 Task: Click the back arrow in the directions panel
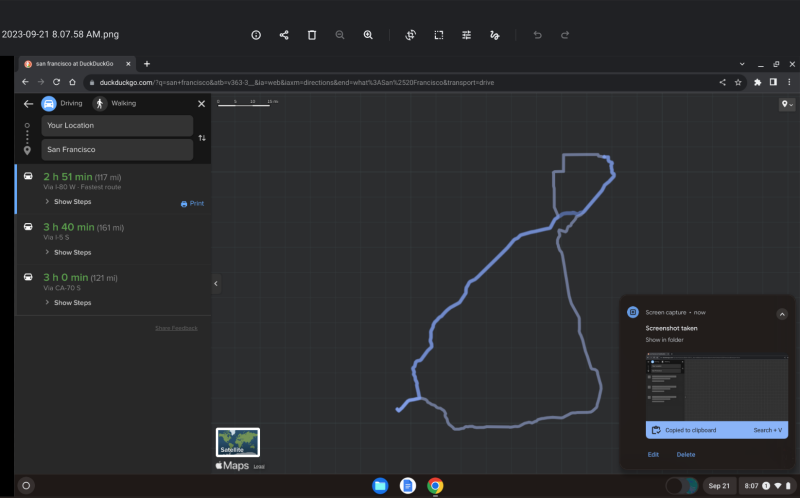tap(28, 103)
